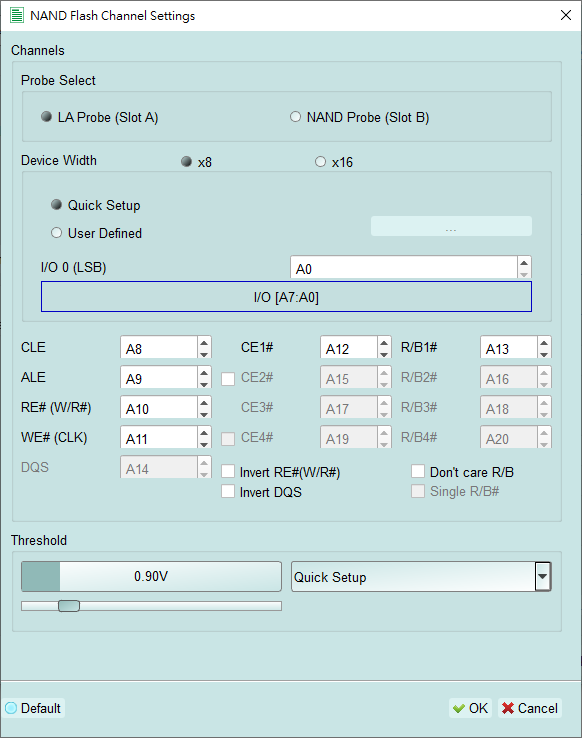Decrease RE# (W/R#) channel value
This screenshot has height=738, width=582.
[x=204, y=414]
